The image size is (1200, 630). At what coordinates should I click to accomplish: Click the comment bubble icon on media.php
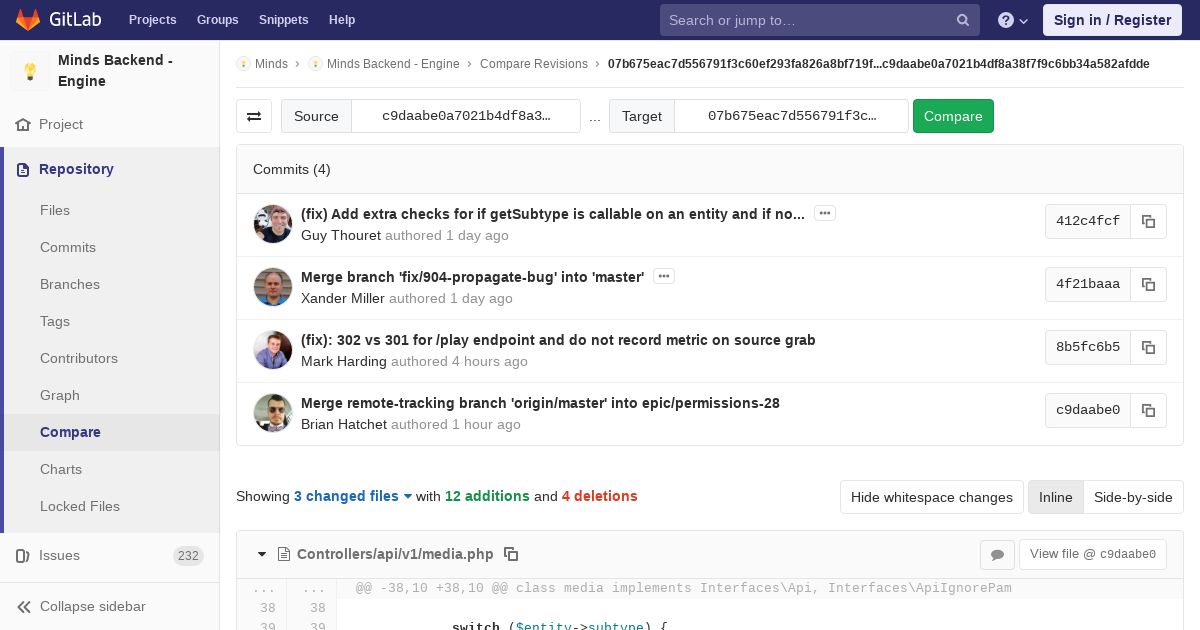997,554
